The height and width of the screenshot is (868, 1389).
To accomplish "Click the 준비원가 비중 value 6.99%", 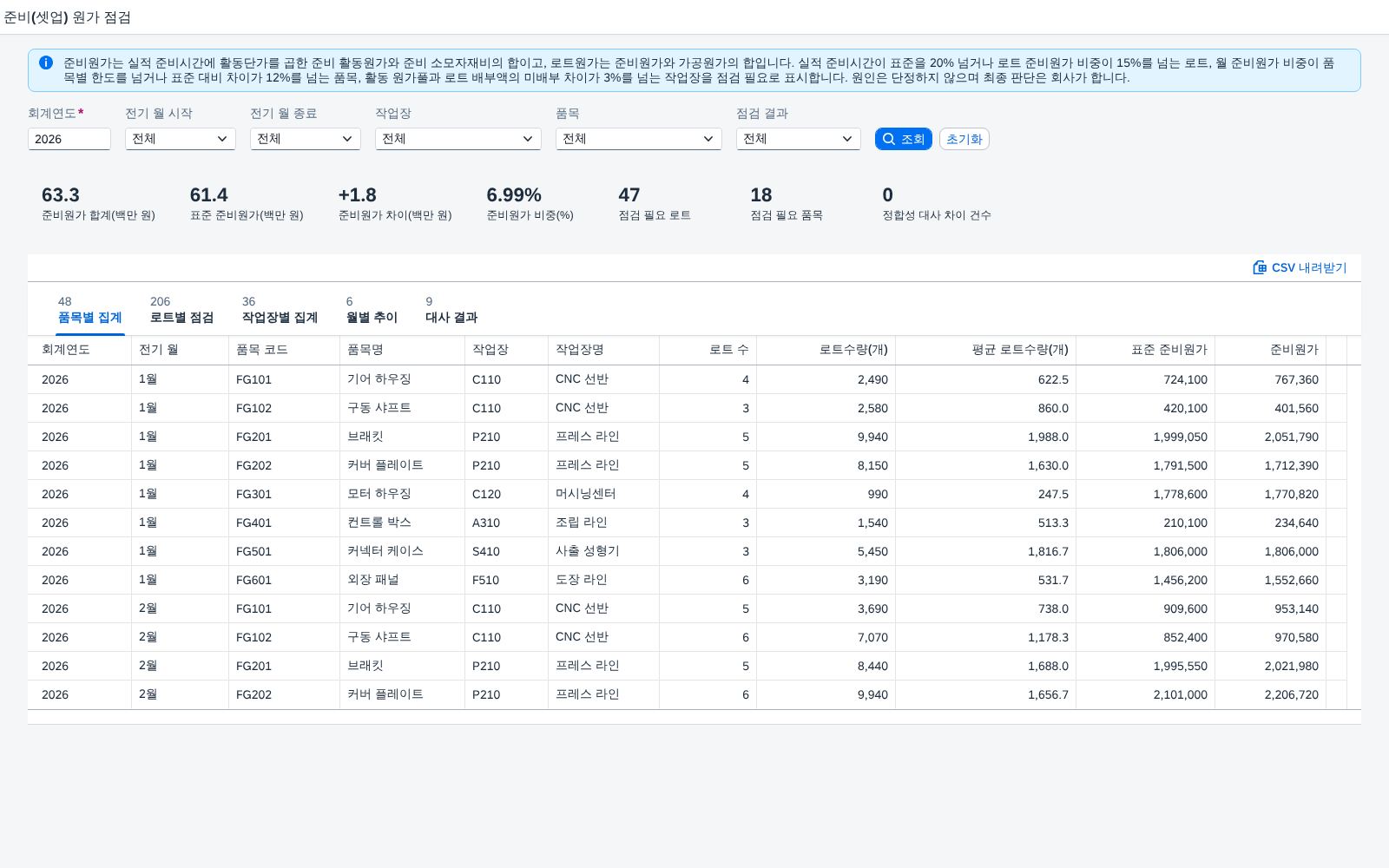I will (514, 195).
